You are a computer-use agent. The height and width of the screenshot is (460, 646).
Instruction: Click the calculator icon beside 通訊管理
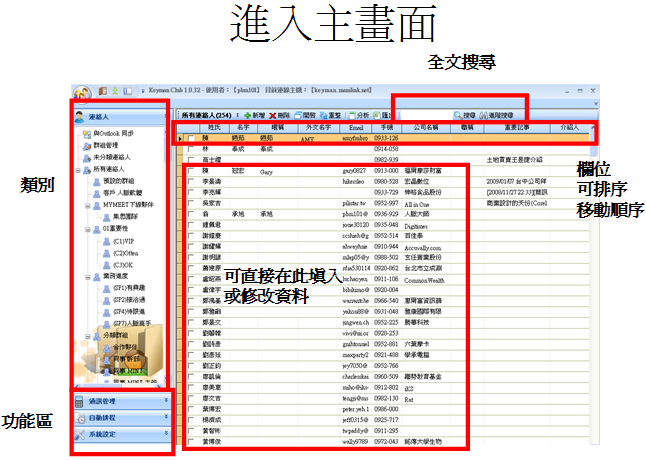coord(79,402)
